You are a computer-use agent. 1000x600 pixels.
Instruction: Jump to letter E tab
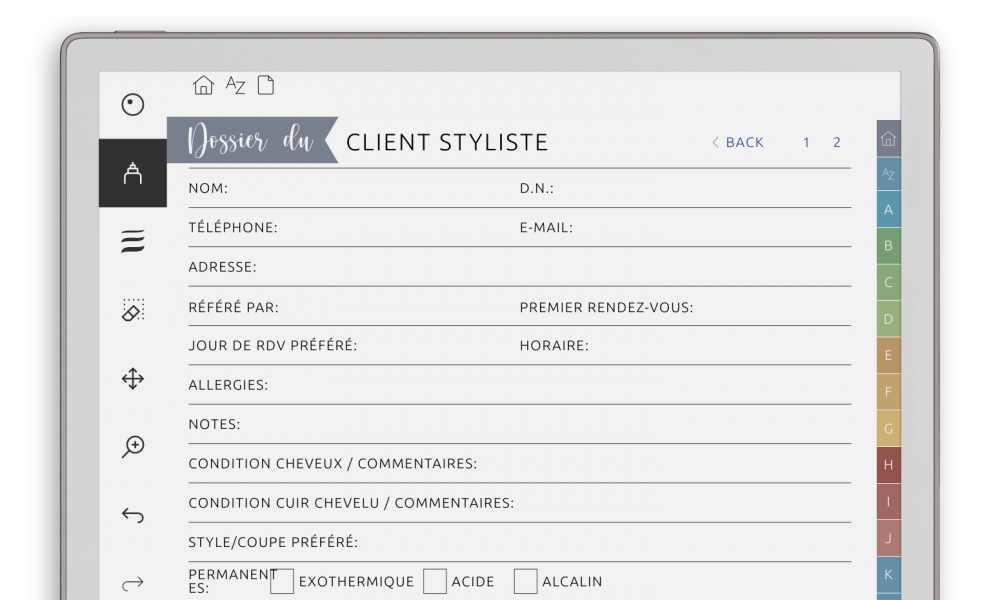point(888,355)
